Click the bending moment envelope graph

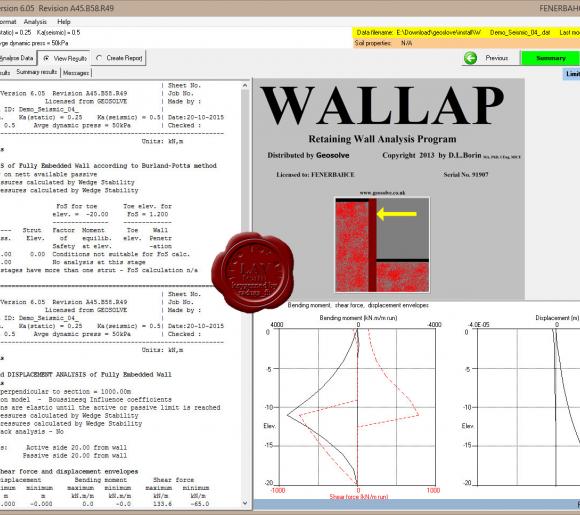pyautogui.click(x=357, y=407)
